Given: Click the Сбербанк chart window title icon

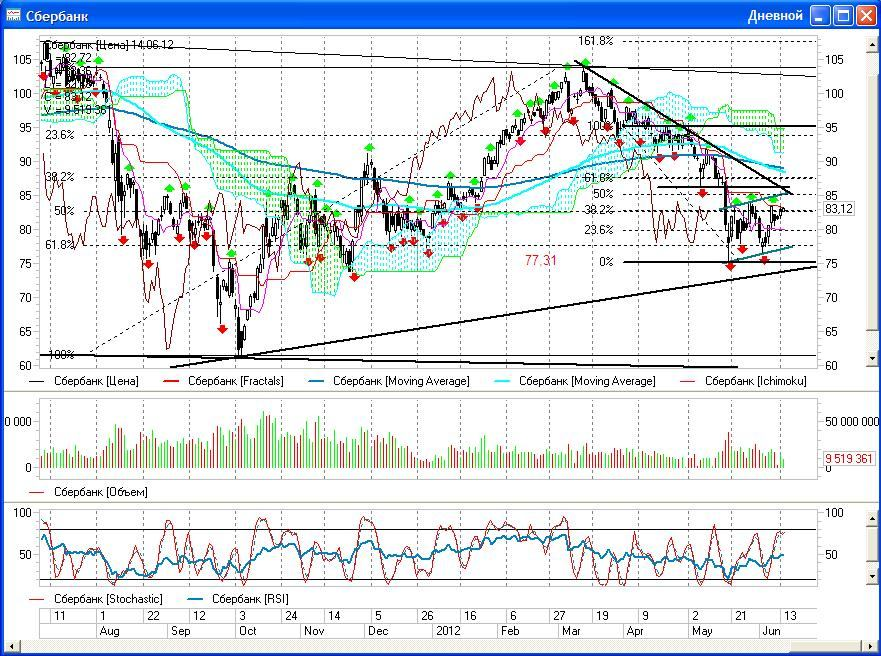Looking at the screenshot, I should point(13,15).
